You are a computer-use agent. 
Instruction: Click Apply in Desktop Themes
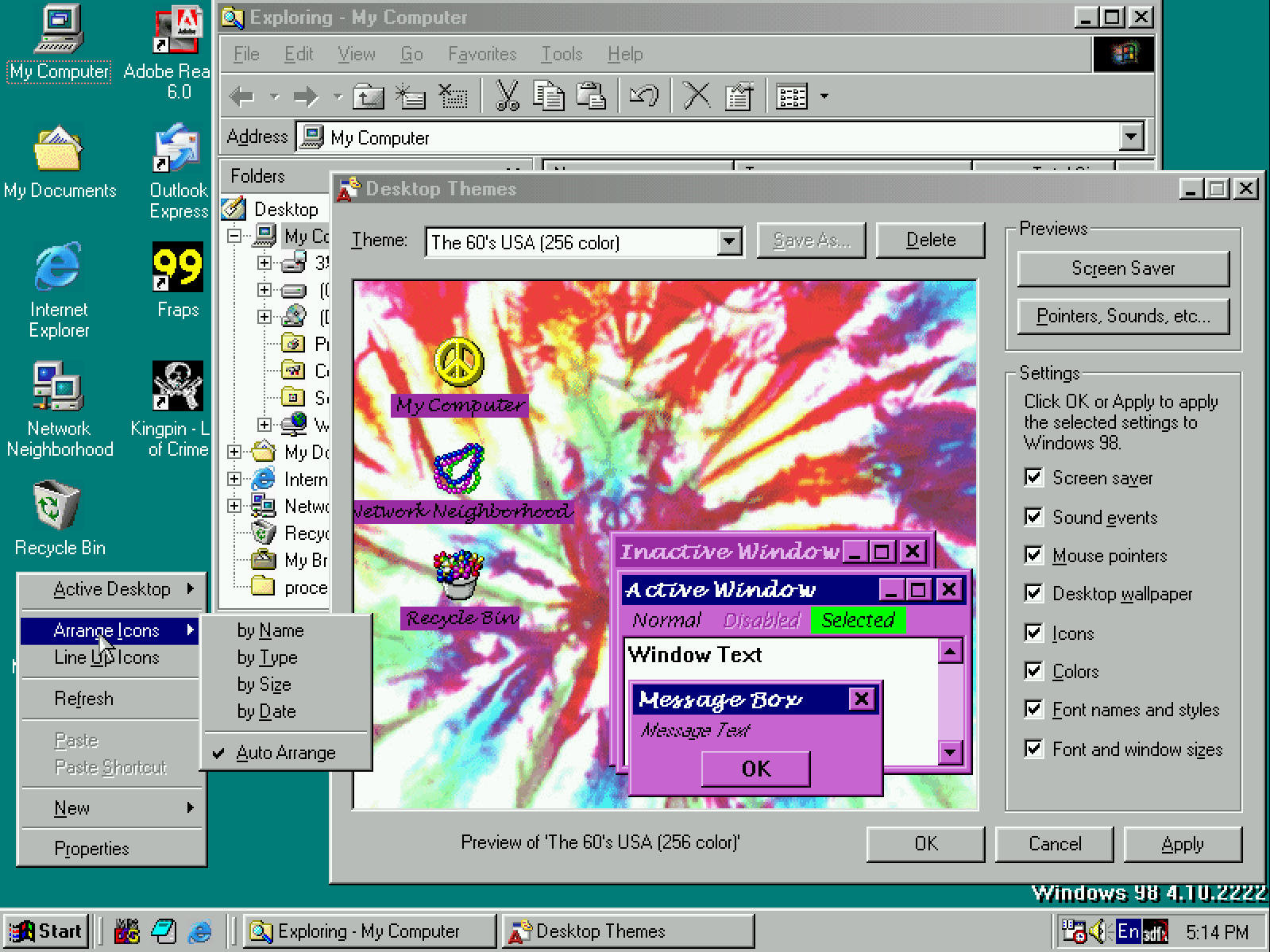pos(1183,844)
